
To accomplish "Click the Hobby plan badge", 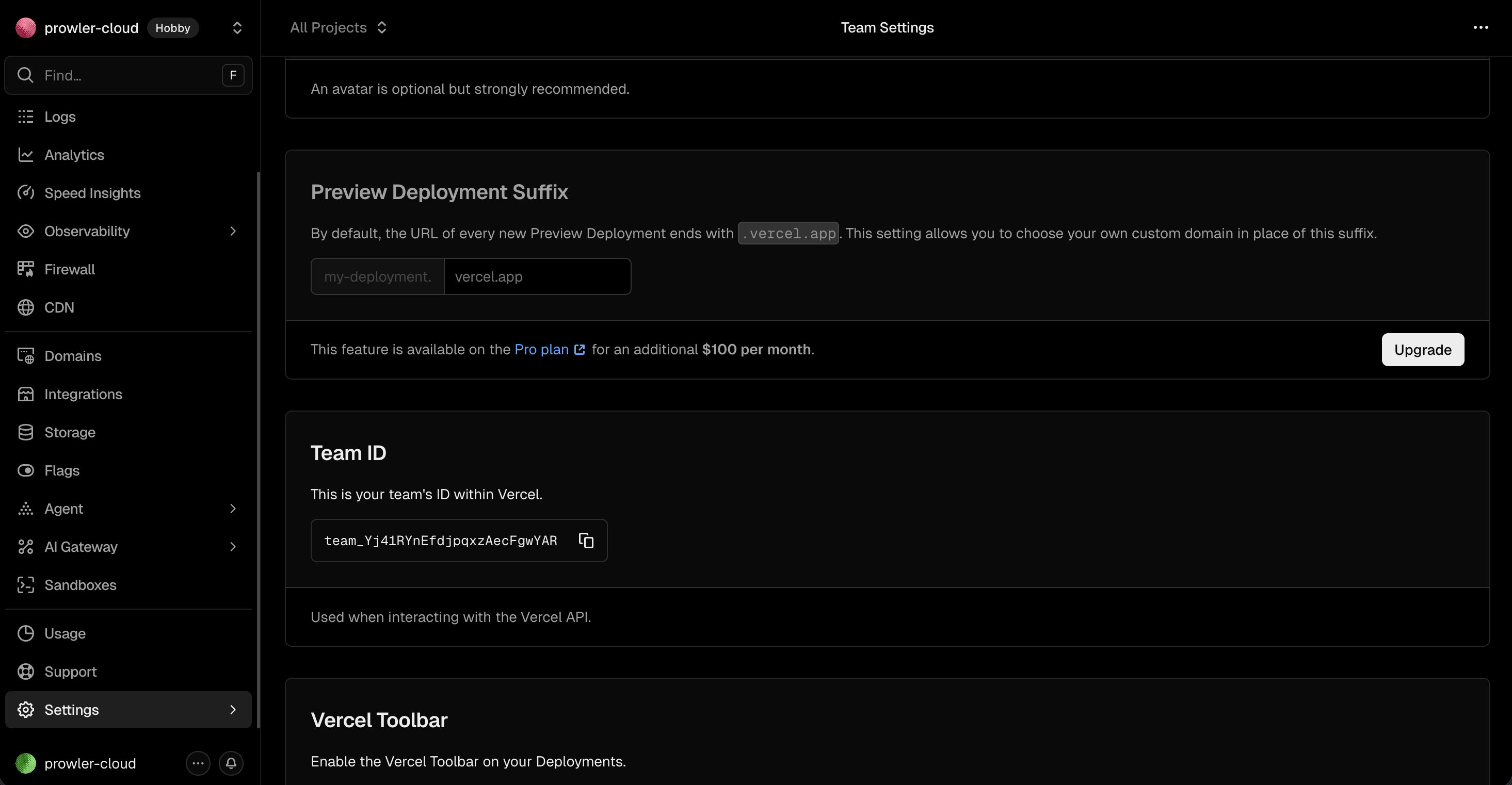I will [x=172, y=27].
